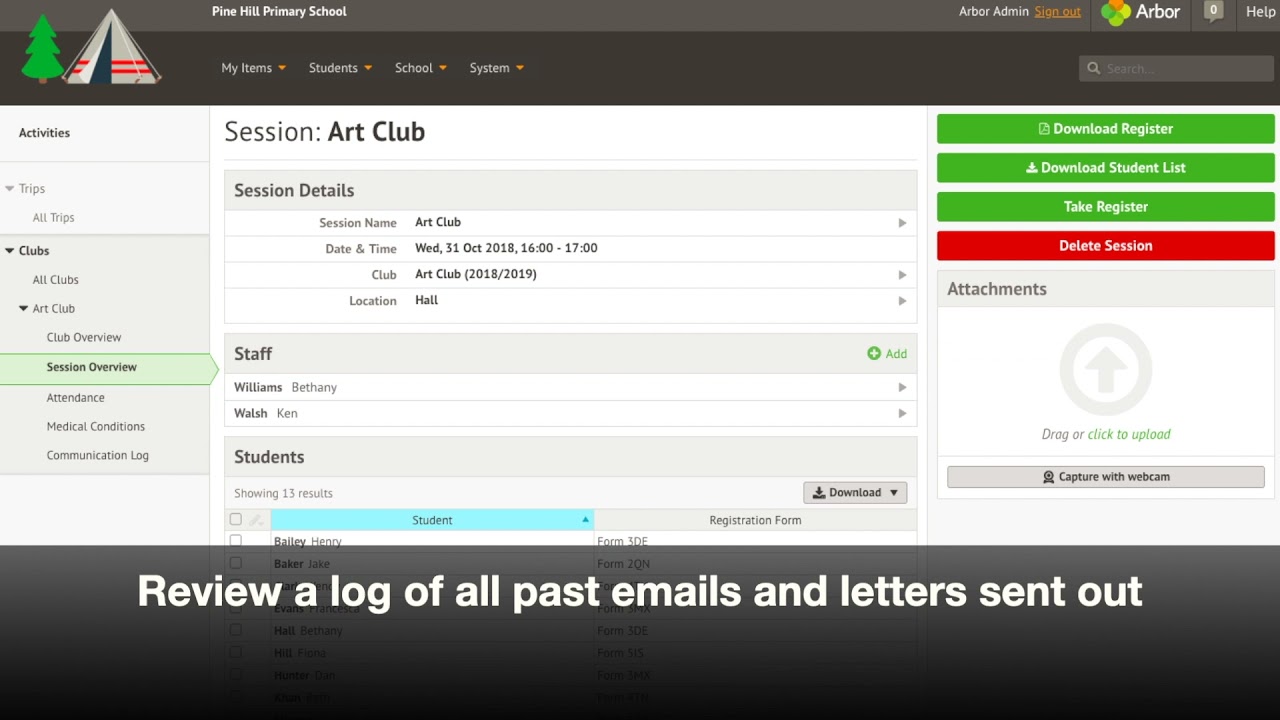
Task: Expand the Location row arrow
Action: [x=902, y=301]
